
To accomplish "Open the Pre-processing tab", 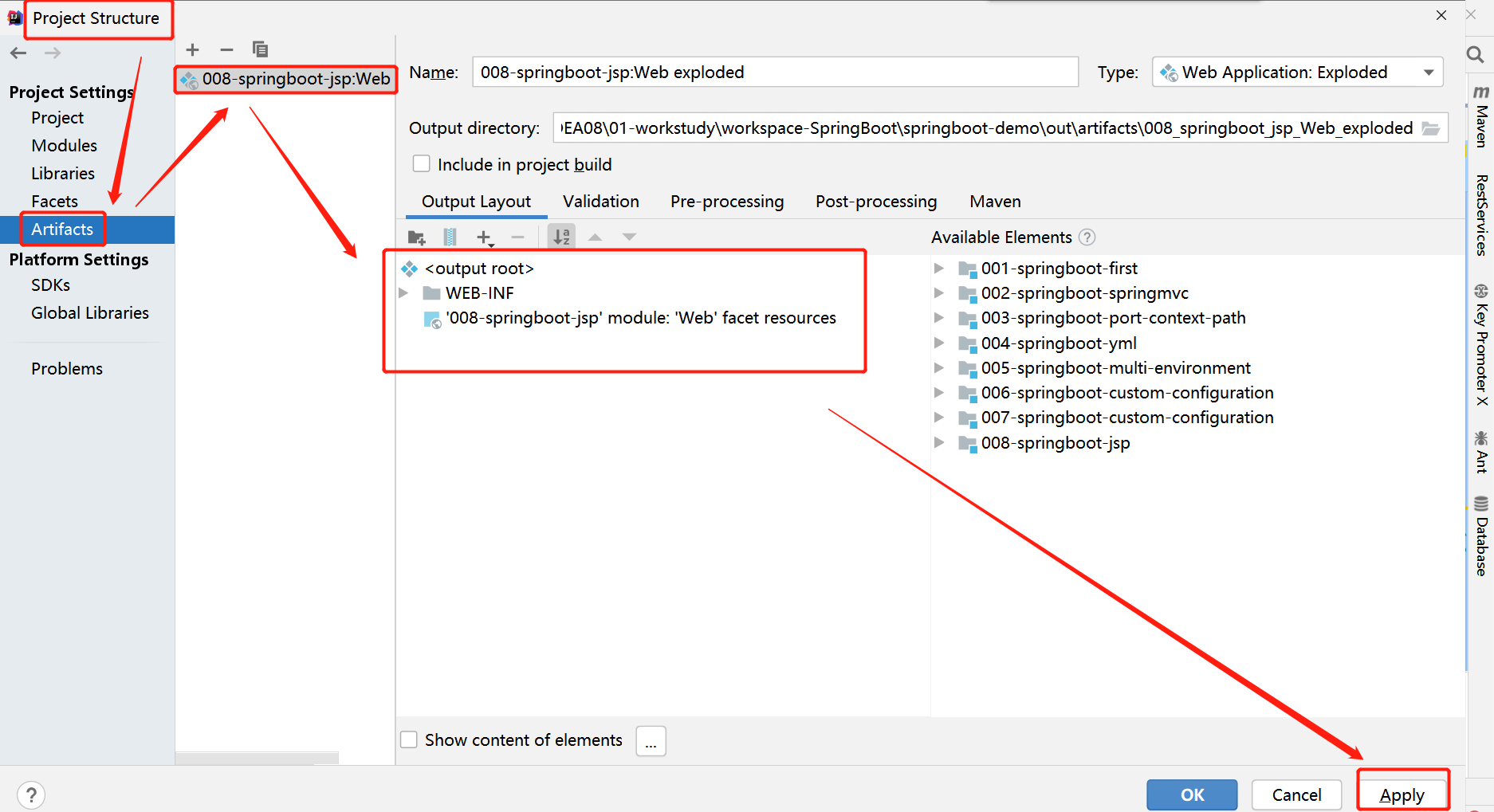I will tap(727, 202).
